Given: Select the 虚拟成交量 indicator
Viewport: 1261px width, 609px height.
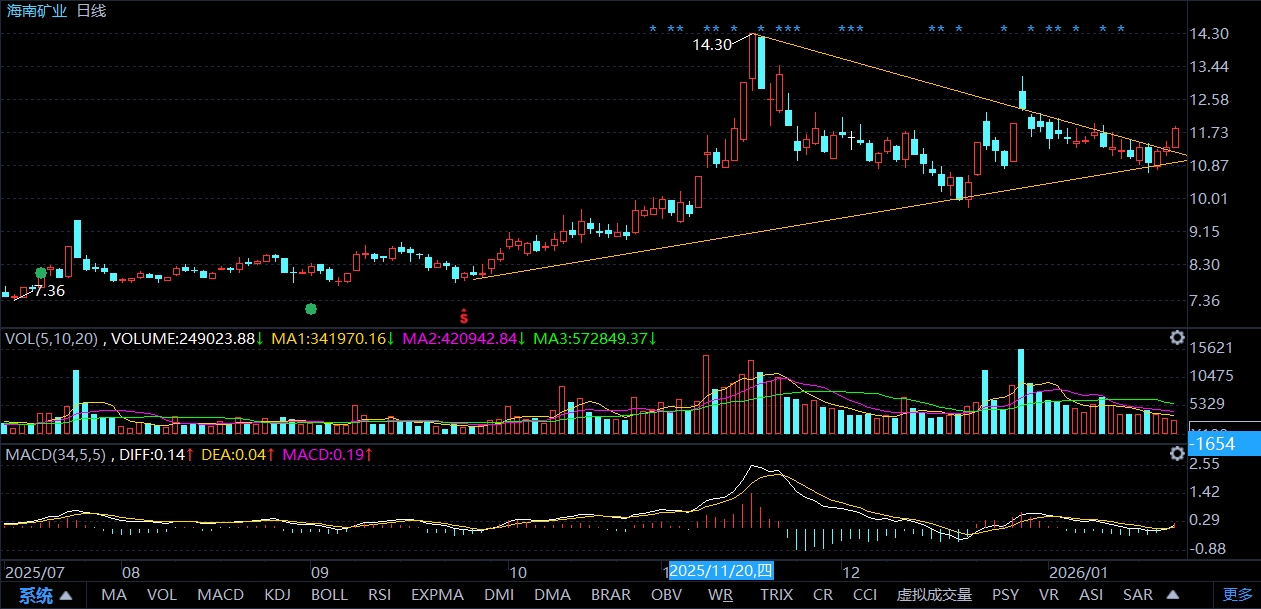Looking at the screenshot, I should pos(934,595).
